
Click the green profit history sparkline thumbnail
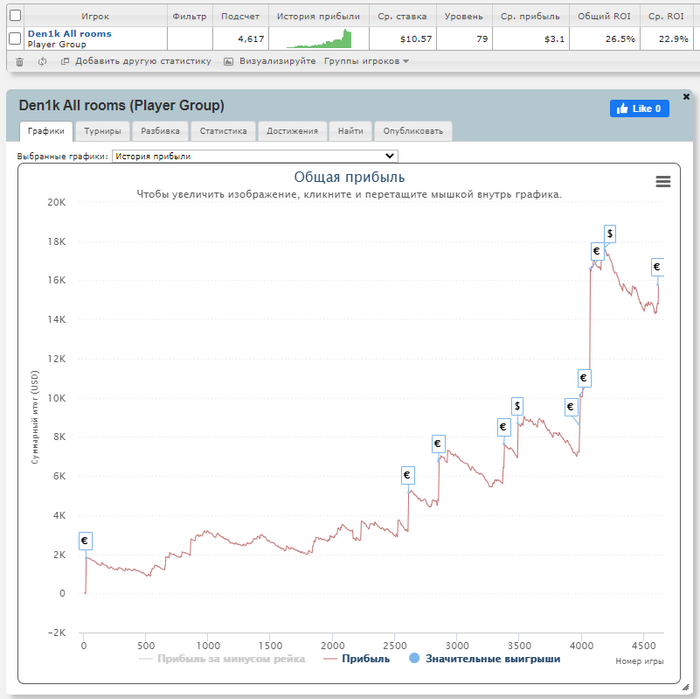319,39
